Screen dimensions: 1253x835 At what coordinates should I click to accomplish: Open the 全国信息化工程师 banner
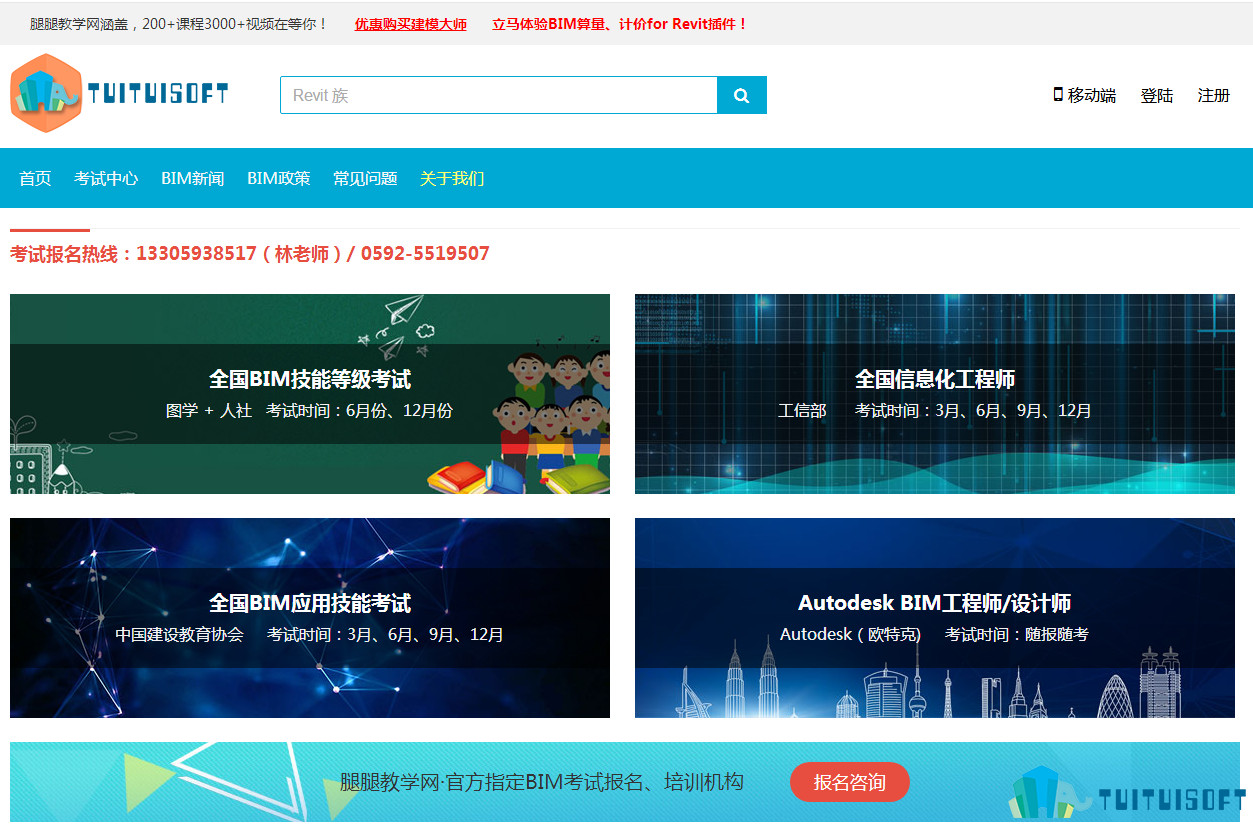[x=935, y=394]
